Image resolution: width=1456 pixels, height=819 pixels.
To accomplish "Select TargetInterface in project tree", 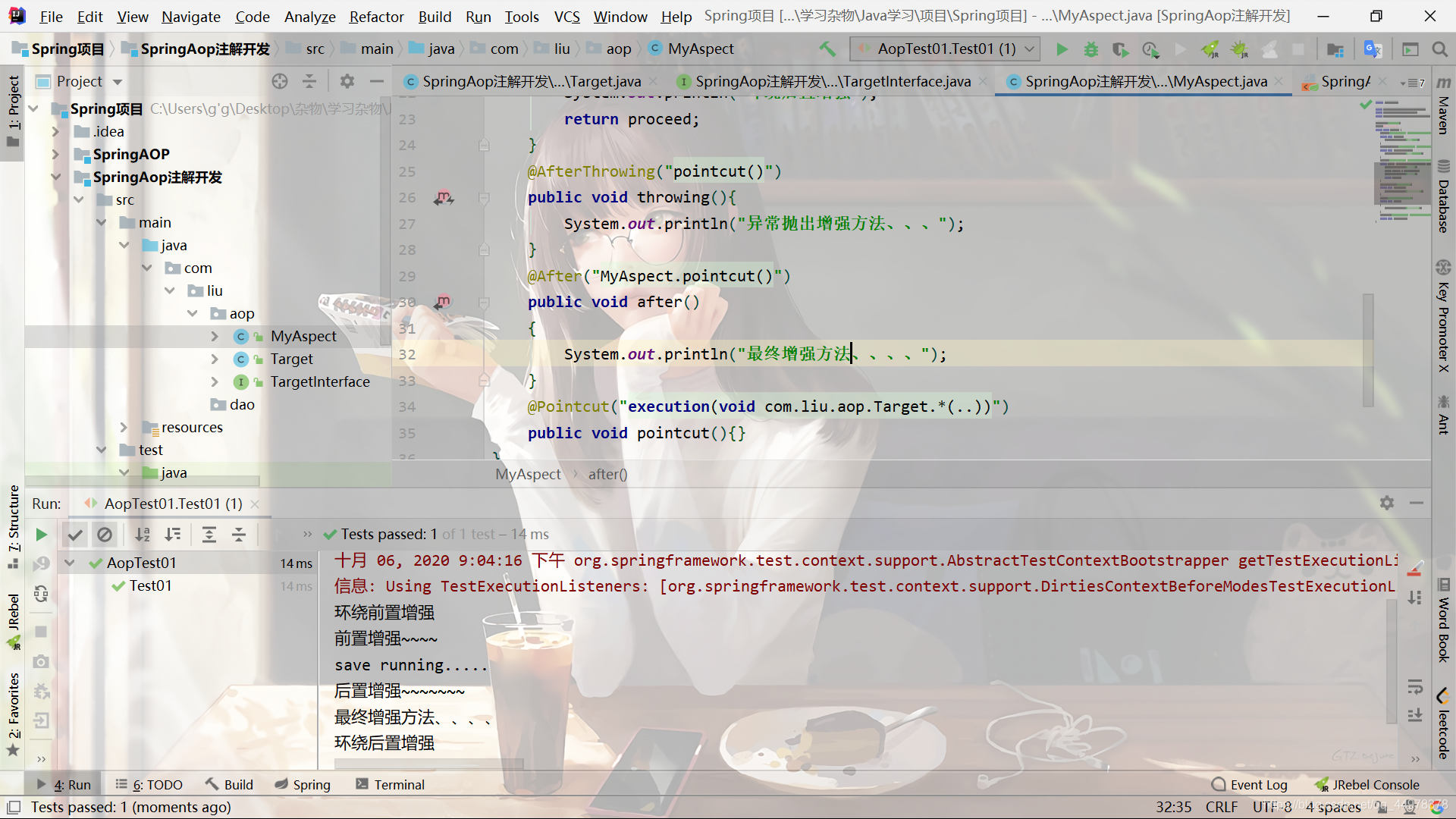I will pos(320,382).
